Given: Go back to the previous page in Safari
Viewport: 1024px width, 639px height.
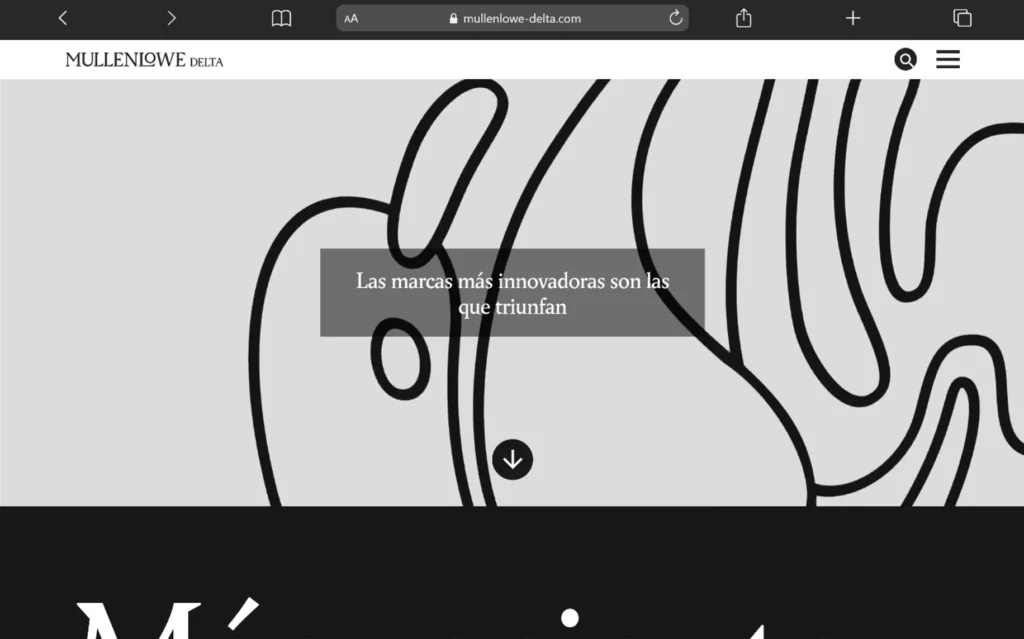Looking at the screenshot, I should [63, 18].
